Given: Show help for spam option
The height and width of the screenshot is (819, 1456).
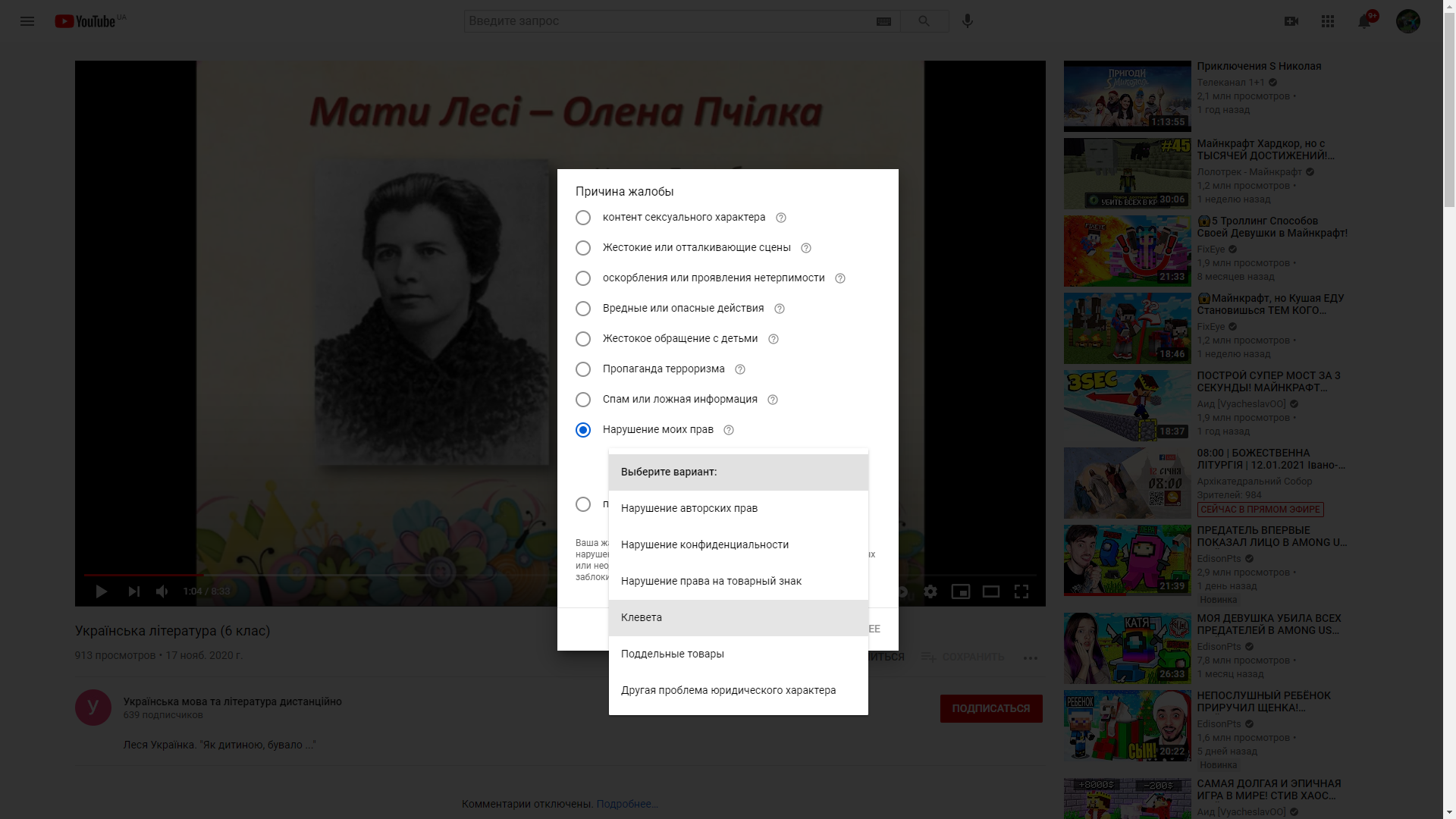Looking at the screenshot, I should (x=773, y=400).
